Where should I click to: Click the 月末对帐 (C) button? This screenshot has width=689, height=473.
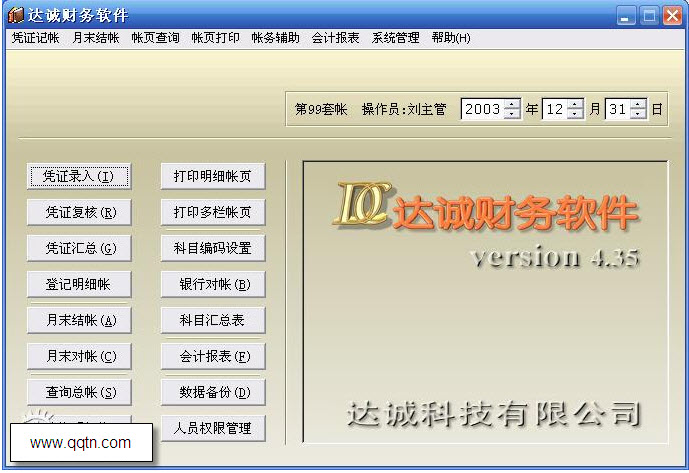[x=79, y=356]
